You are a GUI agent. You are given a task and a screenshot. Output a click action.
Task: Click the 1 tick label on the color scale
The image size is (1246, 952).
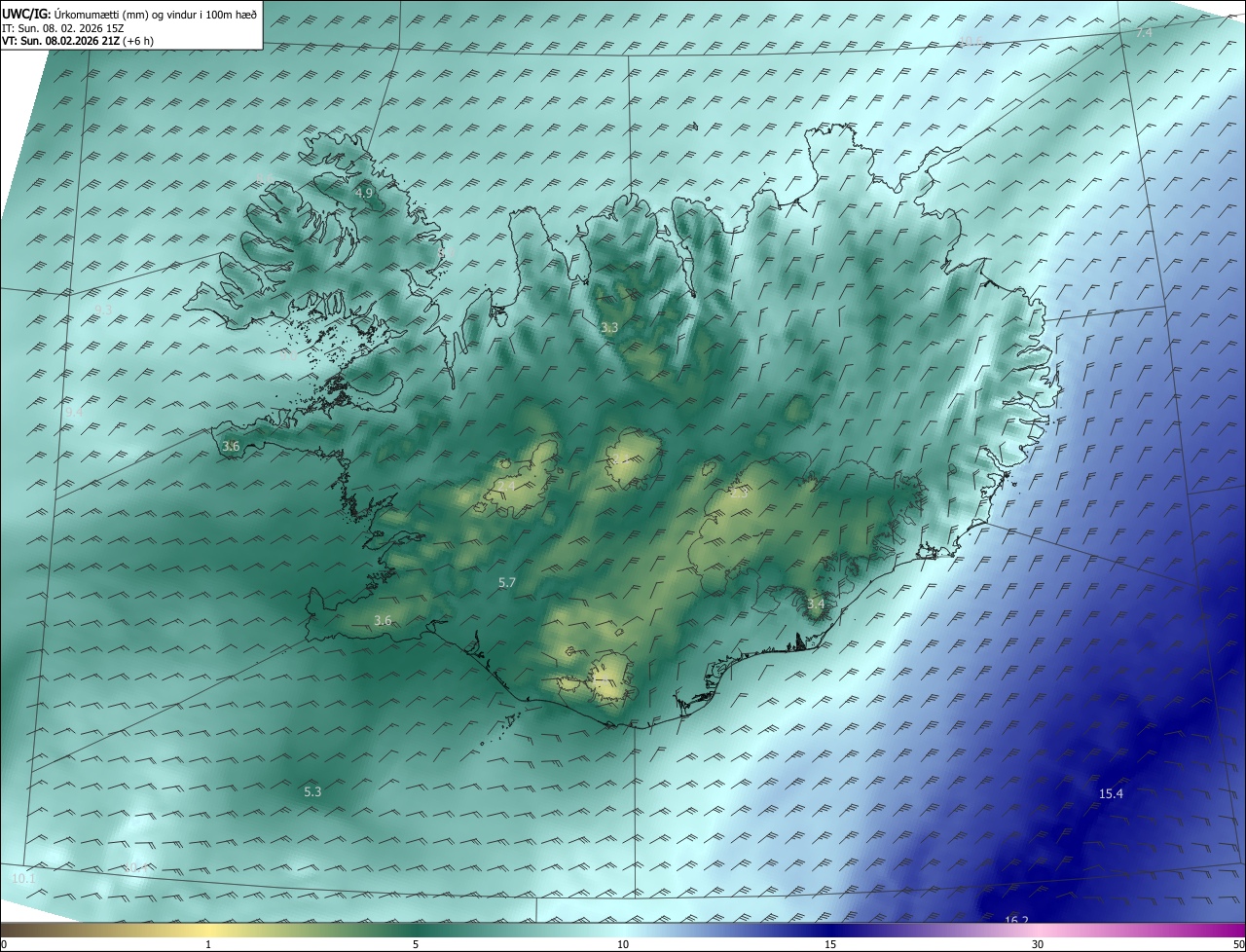(x=208, y=944)
